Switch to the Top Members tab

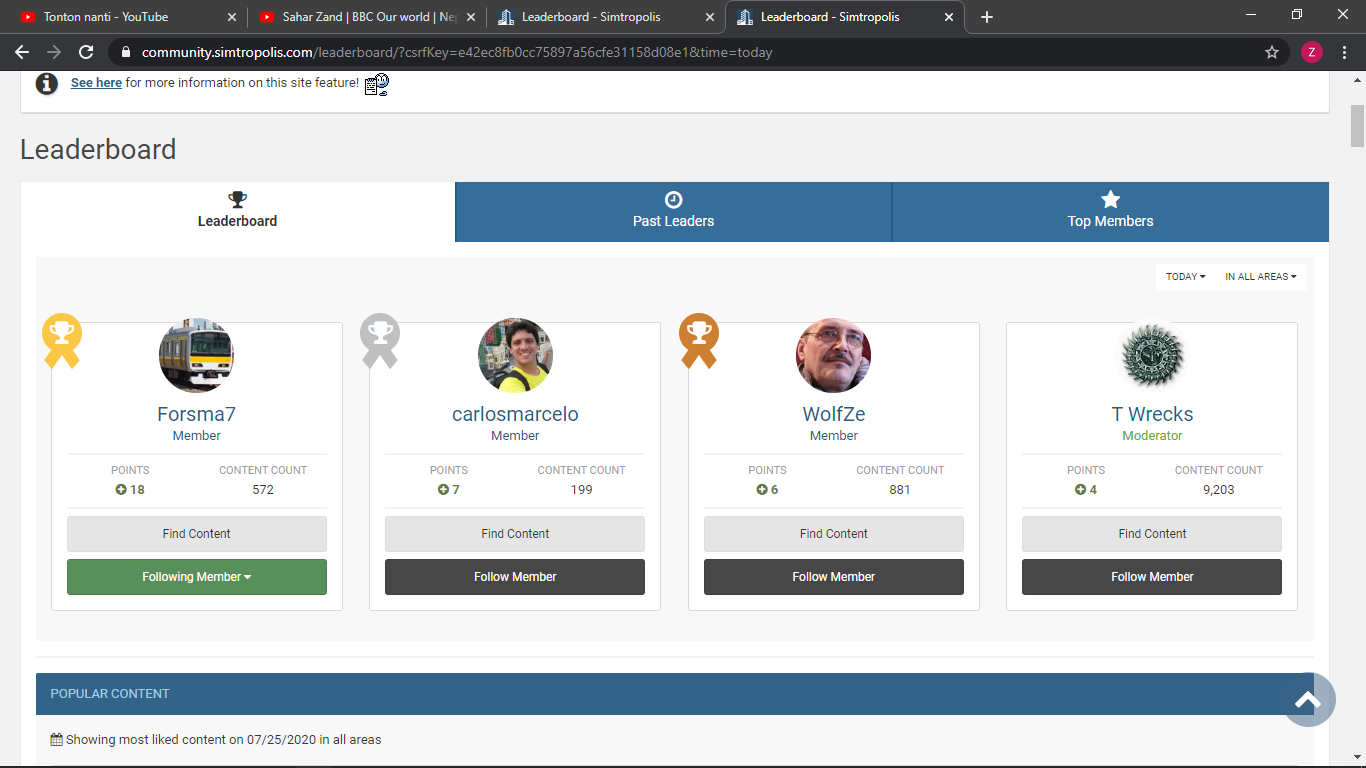click(x=1110, y=212)
